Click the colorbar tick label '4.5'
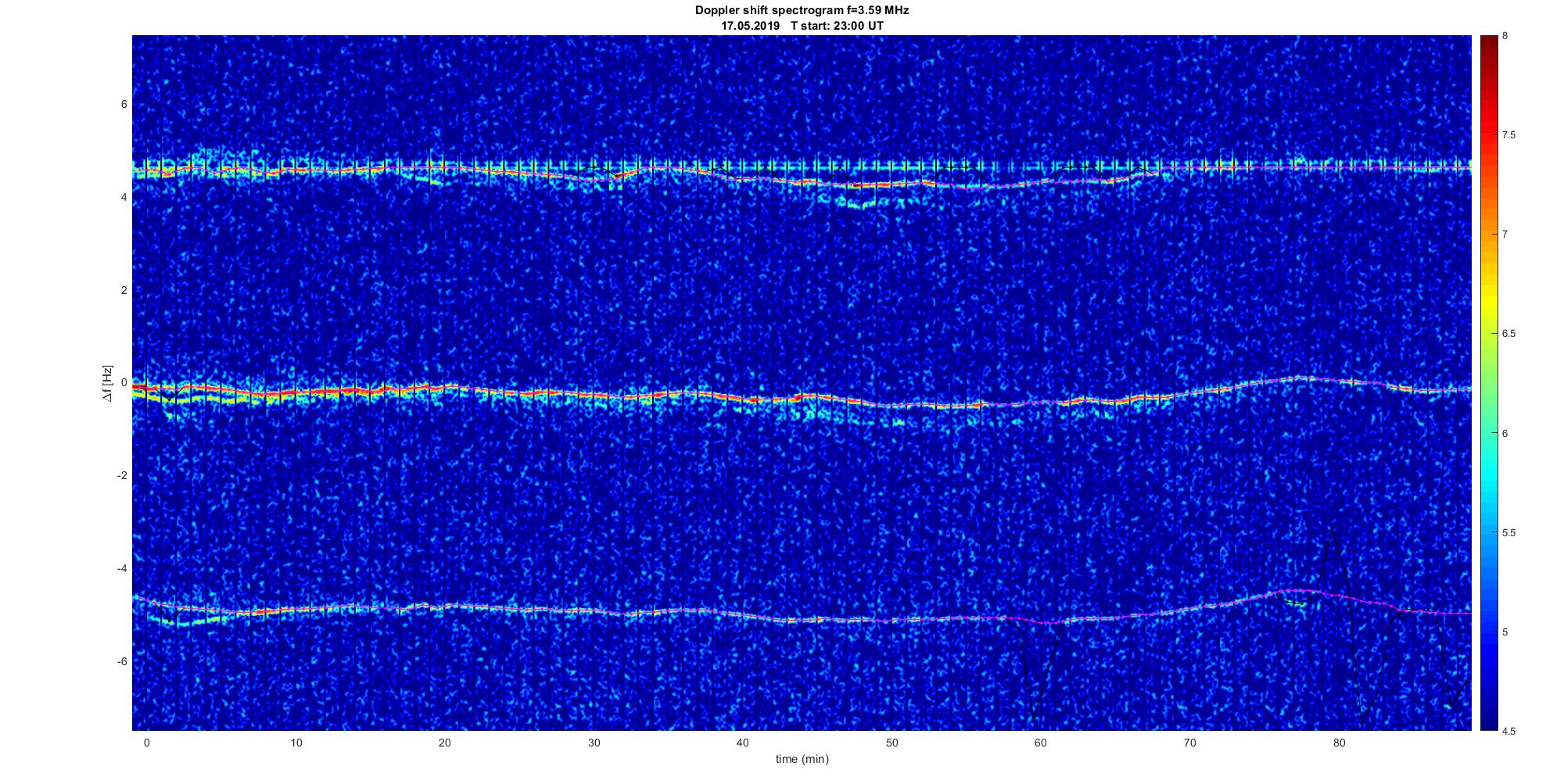Image resolution: width=1564 pixels, height=784 pixels. 1508,731
